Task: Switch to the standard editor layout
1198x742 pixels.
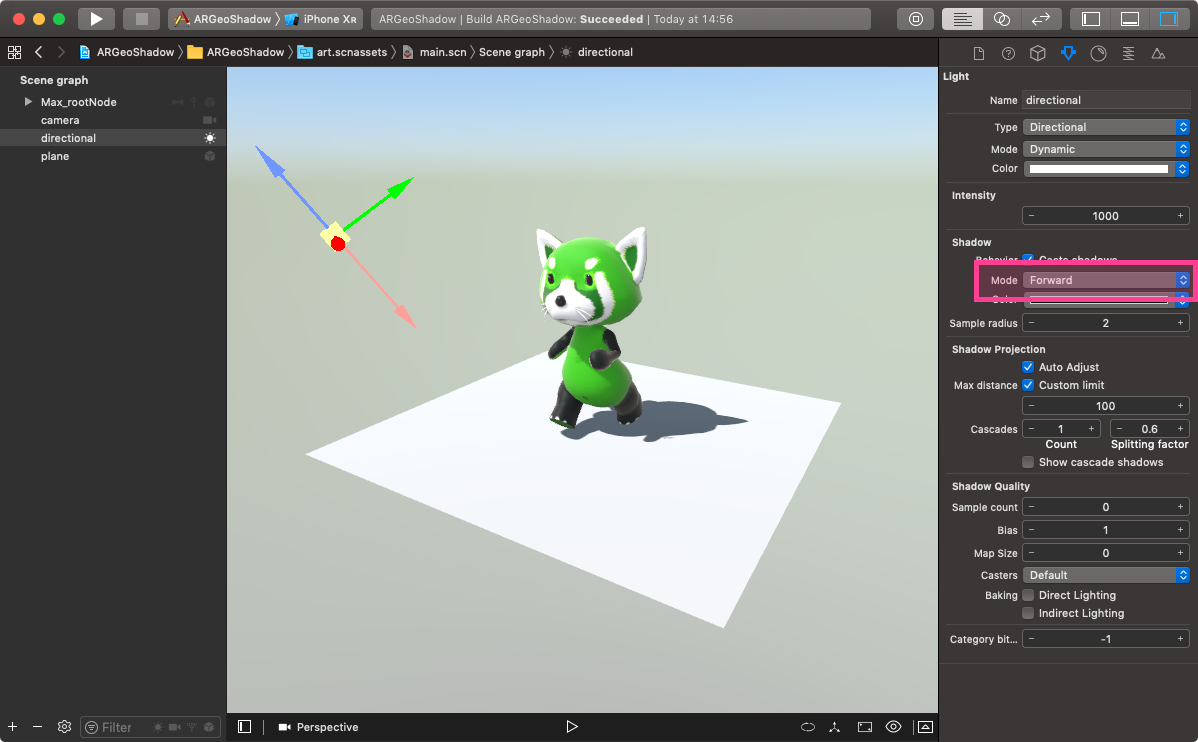Action: tap(963, 19)
